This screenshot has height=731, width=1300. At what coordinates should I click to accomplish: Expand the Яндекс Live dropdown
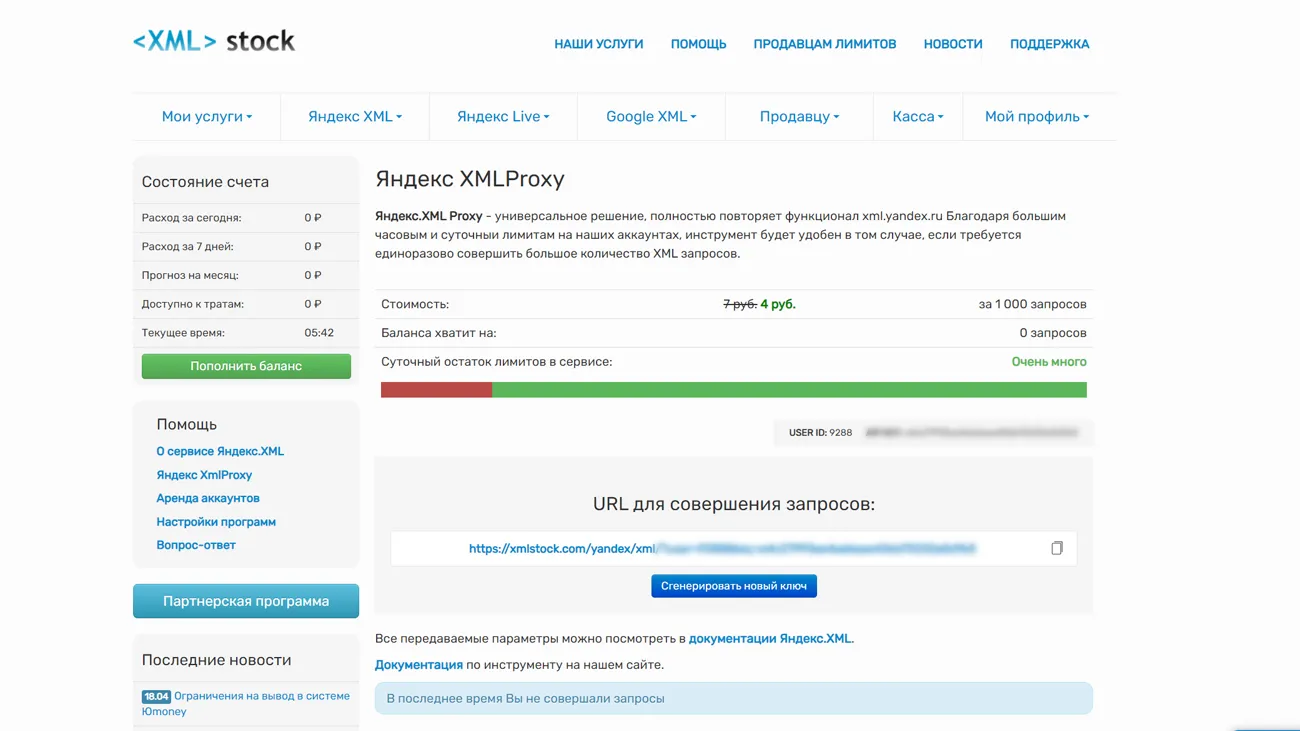(503, 117)
